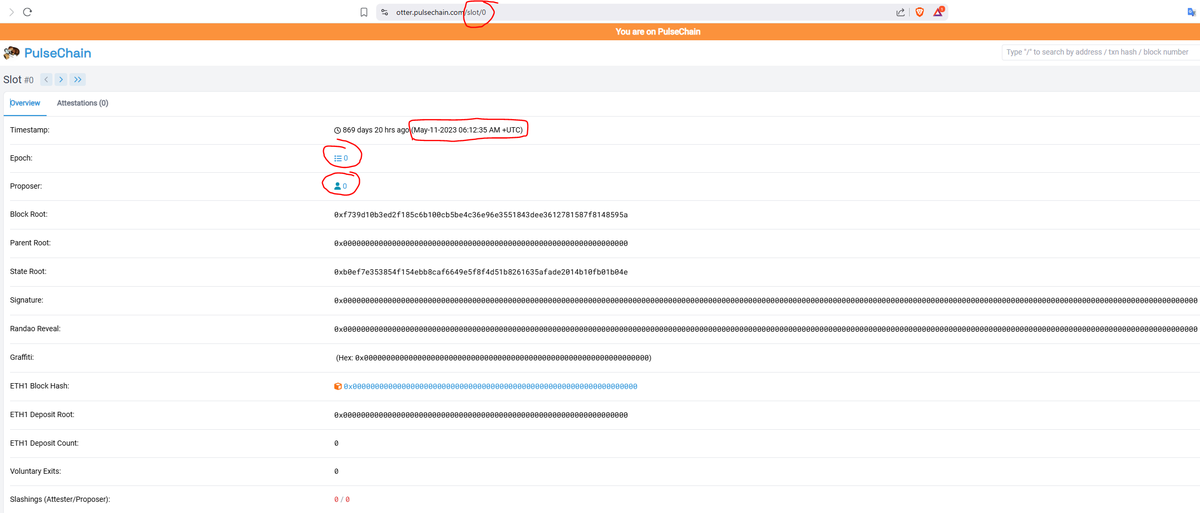Reload the page with the refresh icon
1200x513 pixels.
point(27,12)
